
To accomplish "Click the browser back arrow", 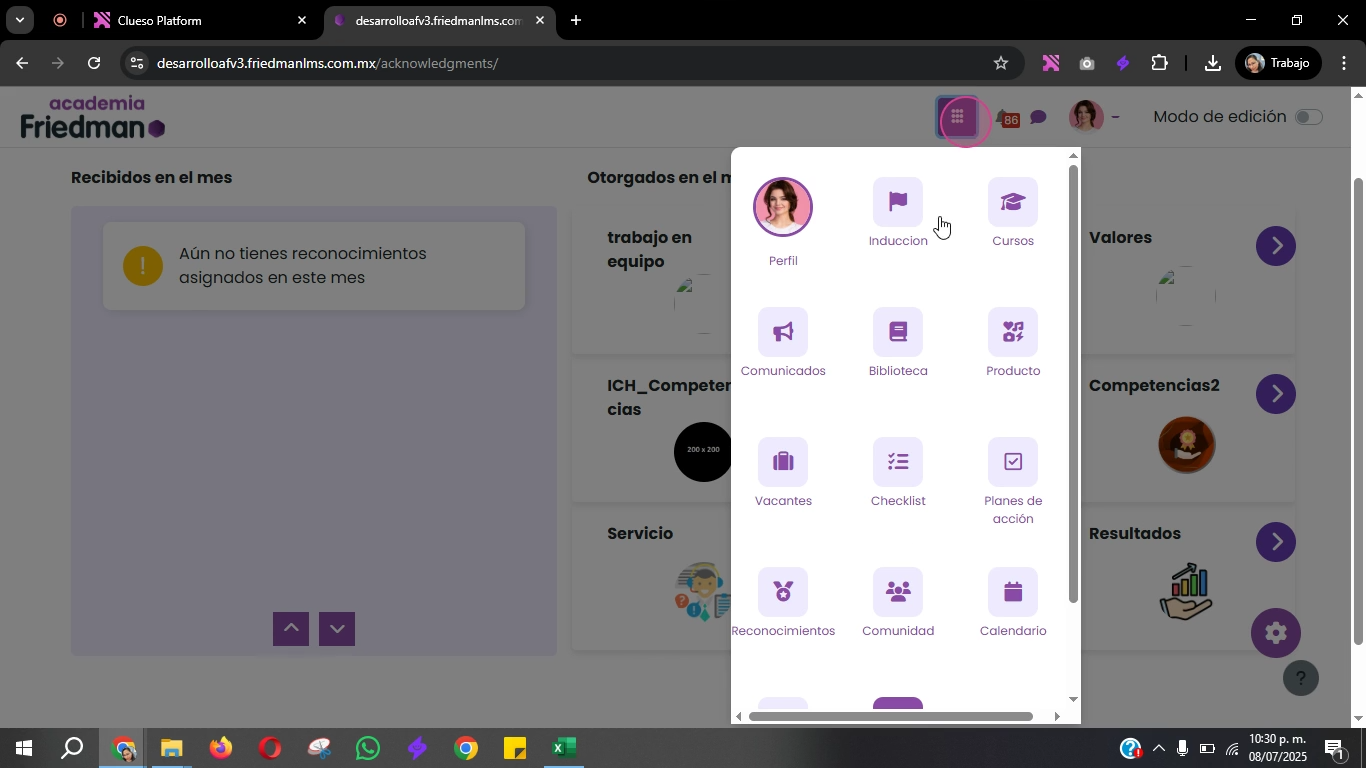I will (x=21, y=63).
